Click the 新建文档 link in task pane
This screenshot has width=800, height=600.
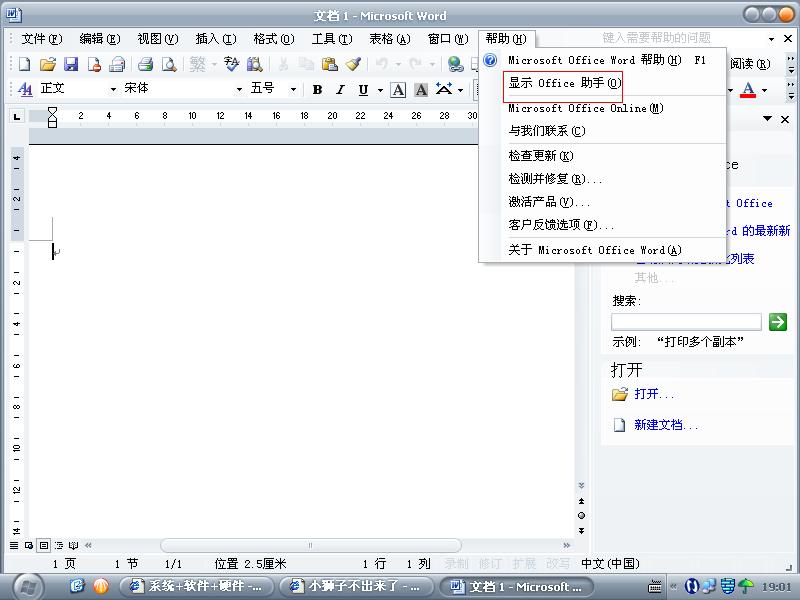click(x=666, y=425)
